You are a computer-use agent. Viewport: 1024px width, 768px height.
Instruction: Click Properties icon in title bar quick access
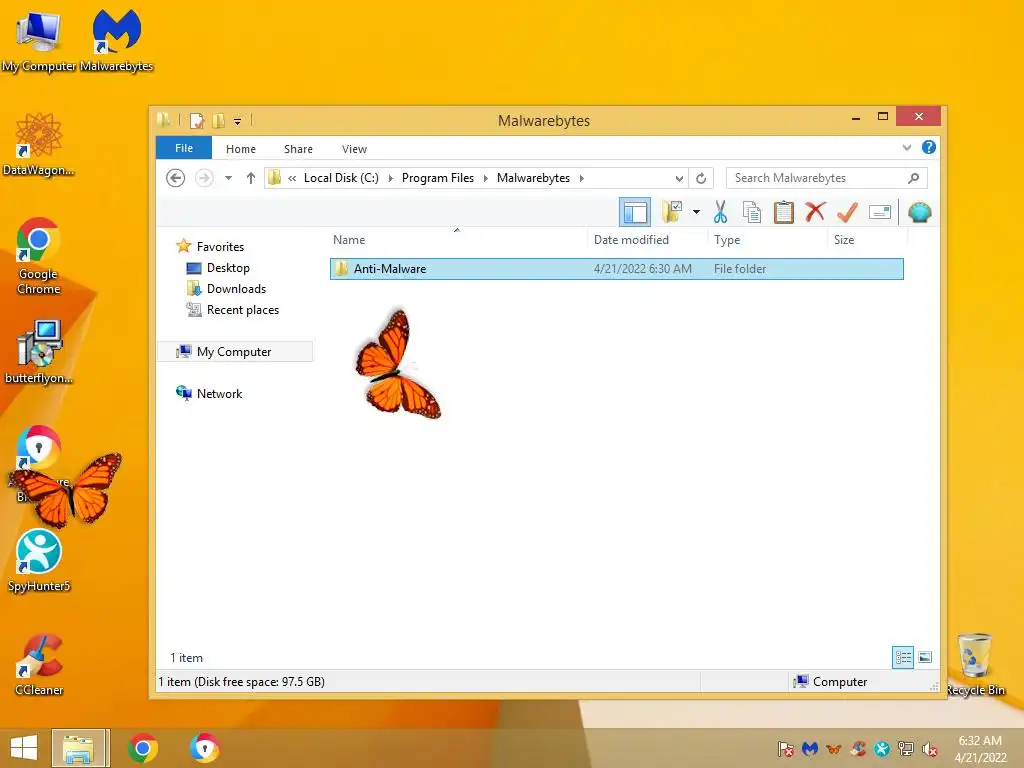point(197,121)
